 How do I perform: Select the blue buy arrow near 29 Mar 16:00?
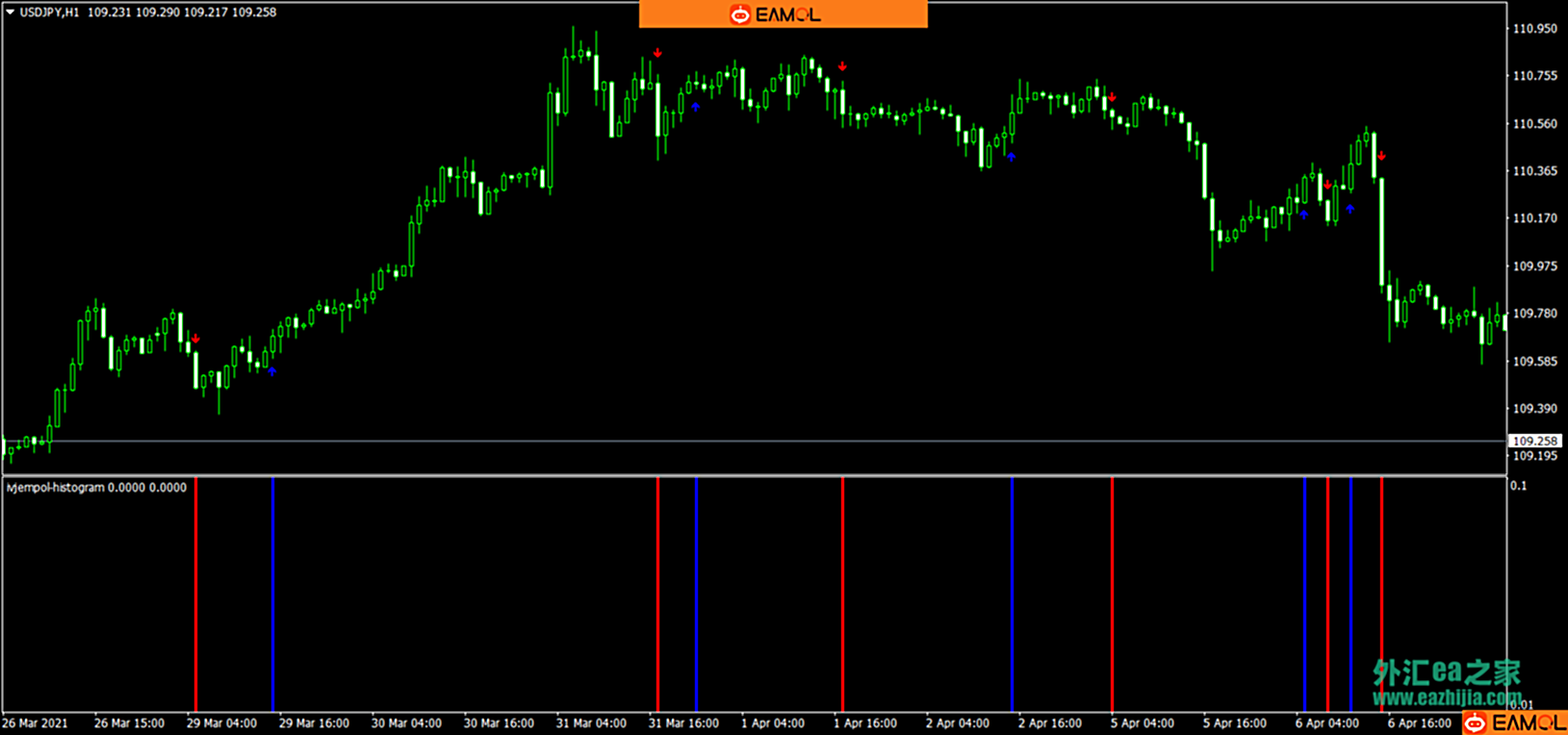pyautogui.click(x=272, y=371)
